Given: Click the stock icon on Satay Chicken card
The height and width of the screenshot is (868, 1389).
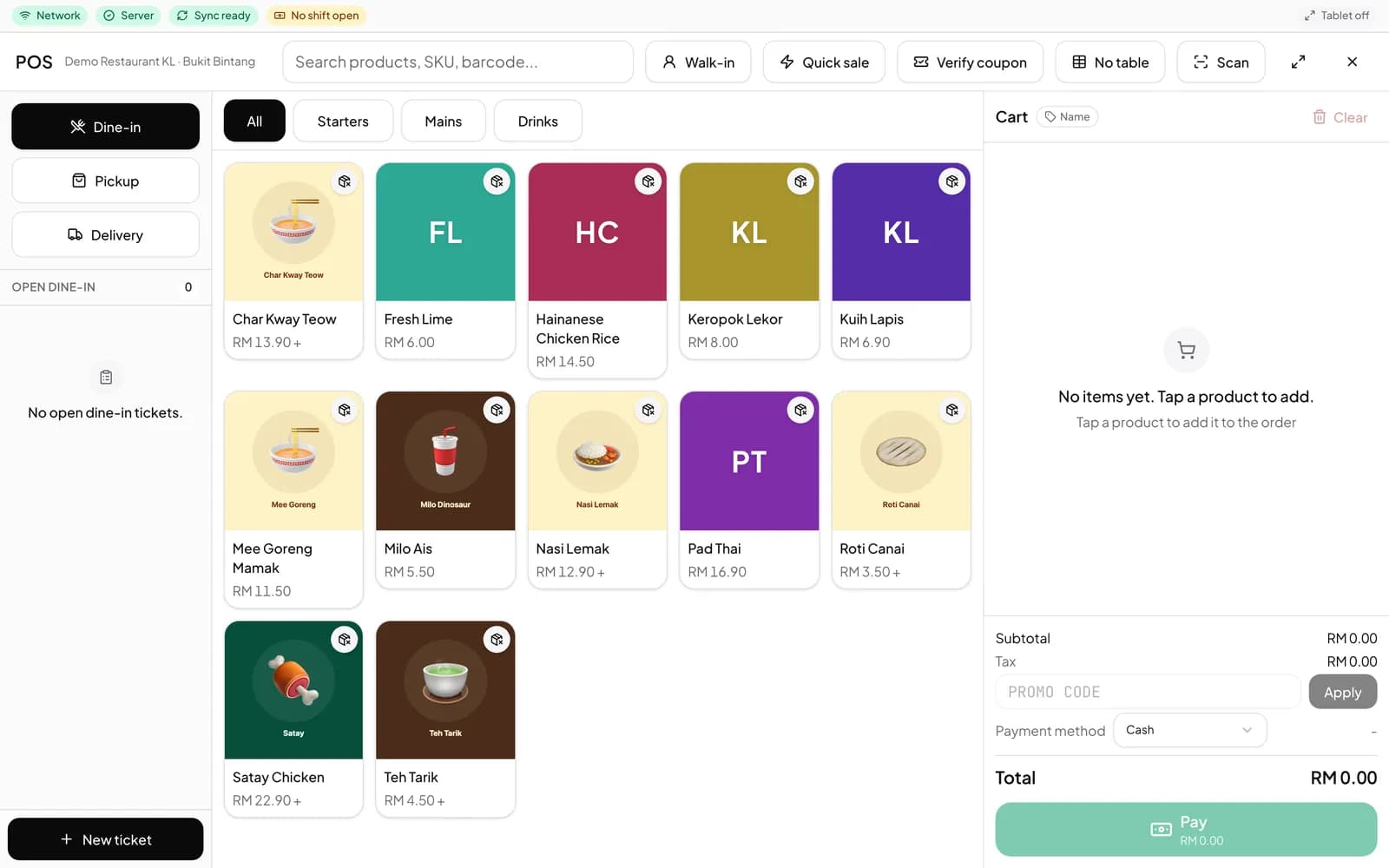Looking at the screenshot, I should (x=345, y=640).
